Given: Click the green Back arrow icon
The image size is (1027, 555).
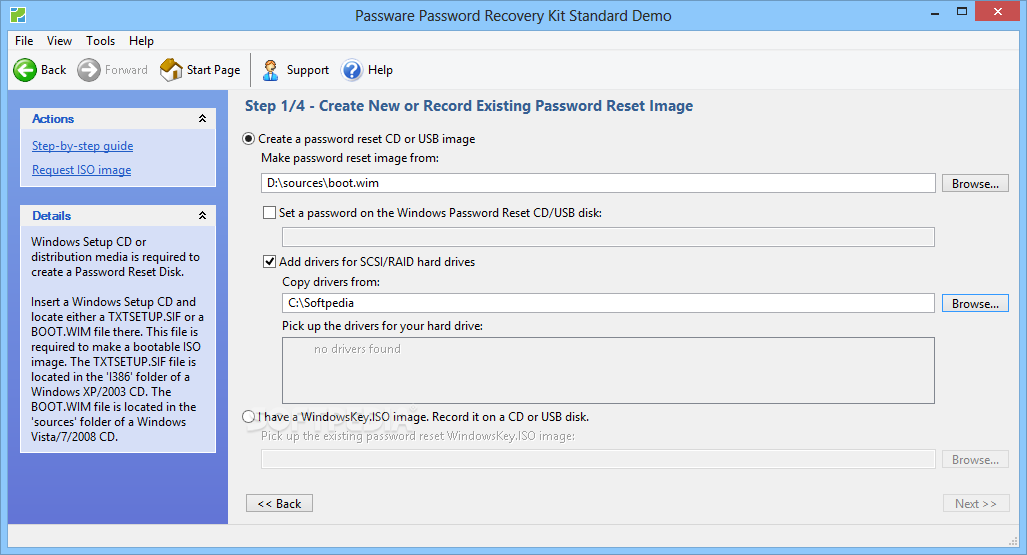Looking at the screenshot, I should point(25,70).
